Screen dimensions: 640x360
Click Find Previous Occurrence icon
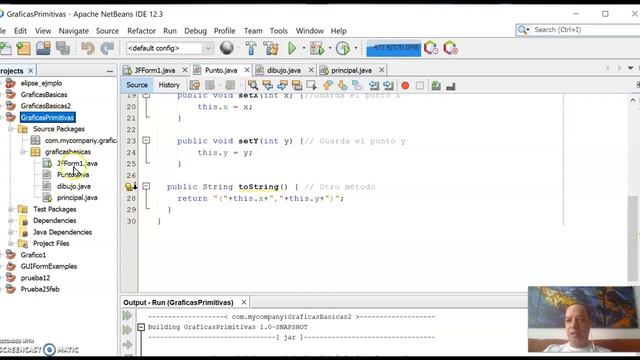267,85
